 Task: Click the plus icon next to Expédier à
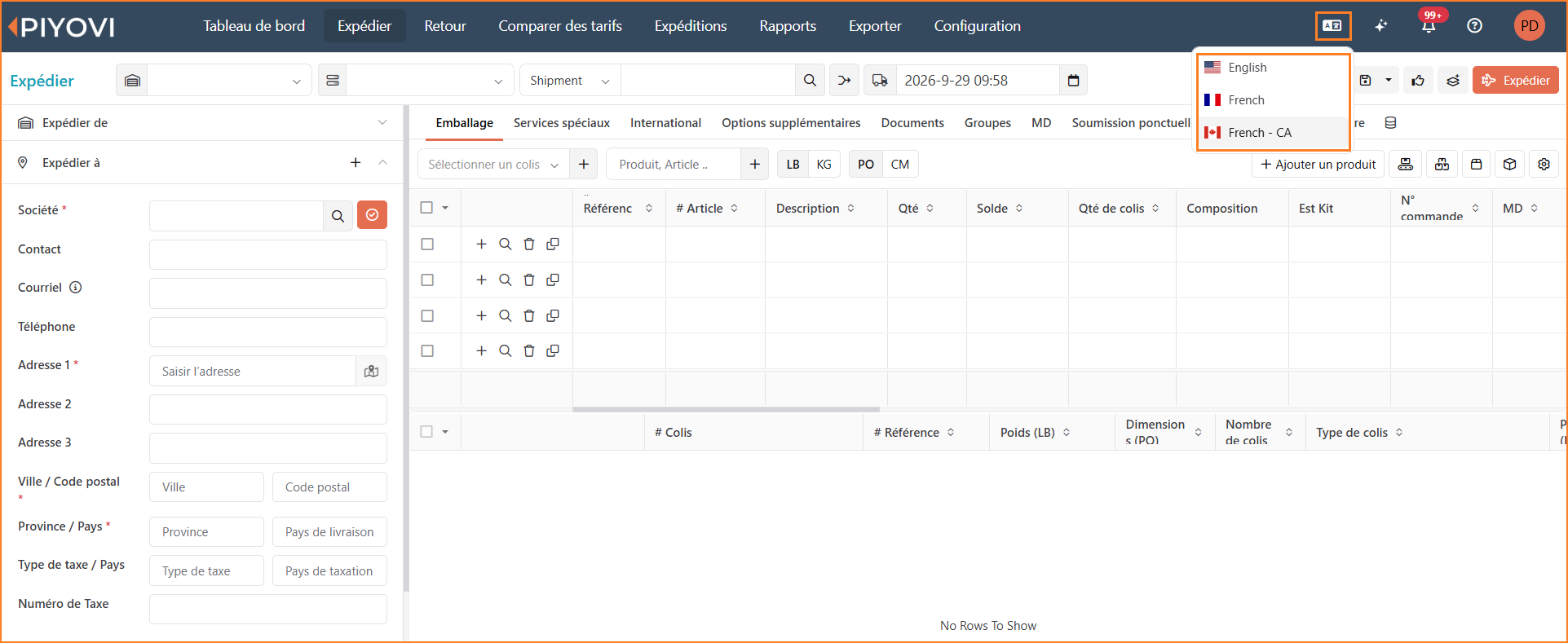pos(356,163)
